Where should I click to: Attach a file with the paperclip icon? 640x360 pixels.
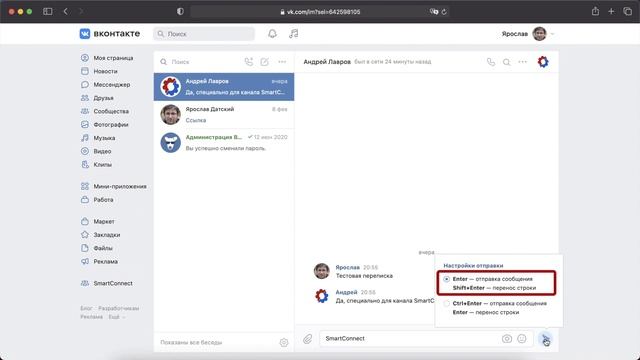pyautogui.click(x=307, y=338)
